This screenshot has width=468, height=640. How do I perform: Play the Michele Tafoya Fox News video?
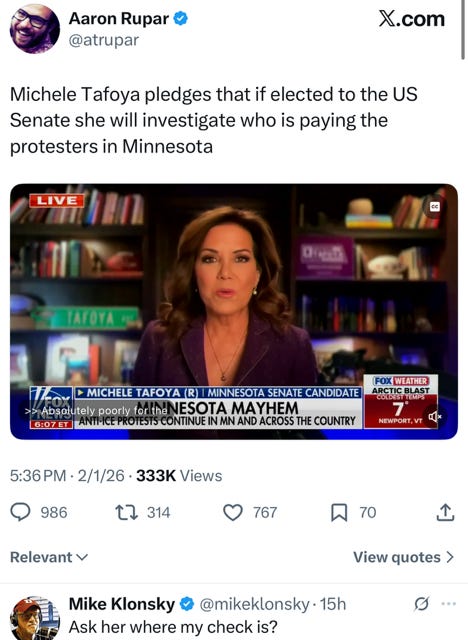coord(234,311)
